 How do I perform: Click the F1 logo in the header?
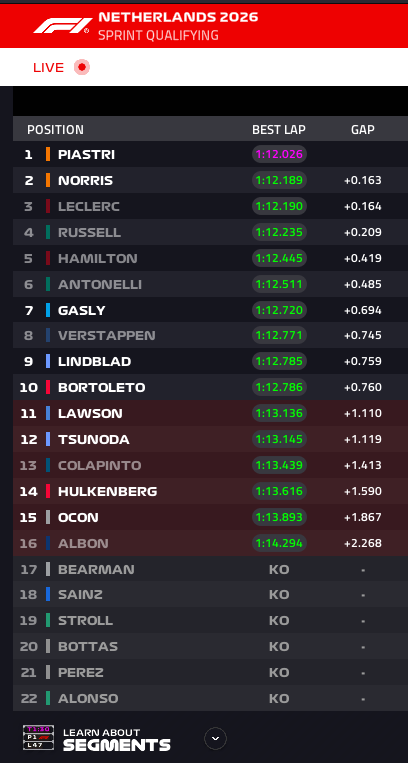click(x=62, y=26)
